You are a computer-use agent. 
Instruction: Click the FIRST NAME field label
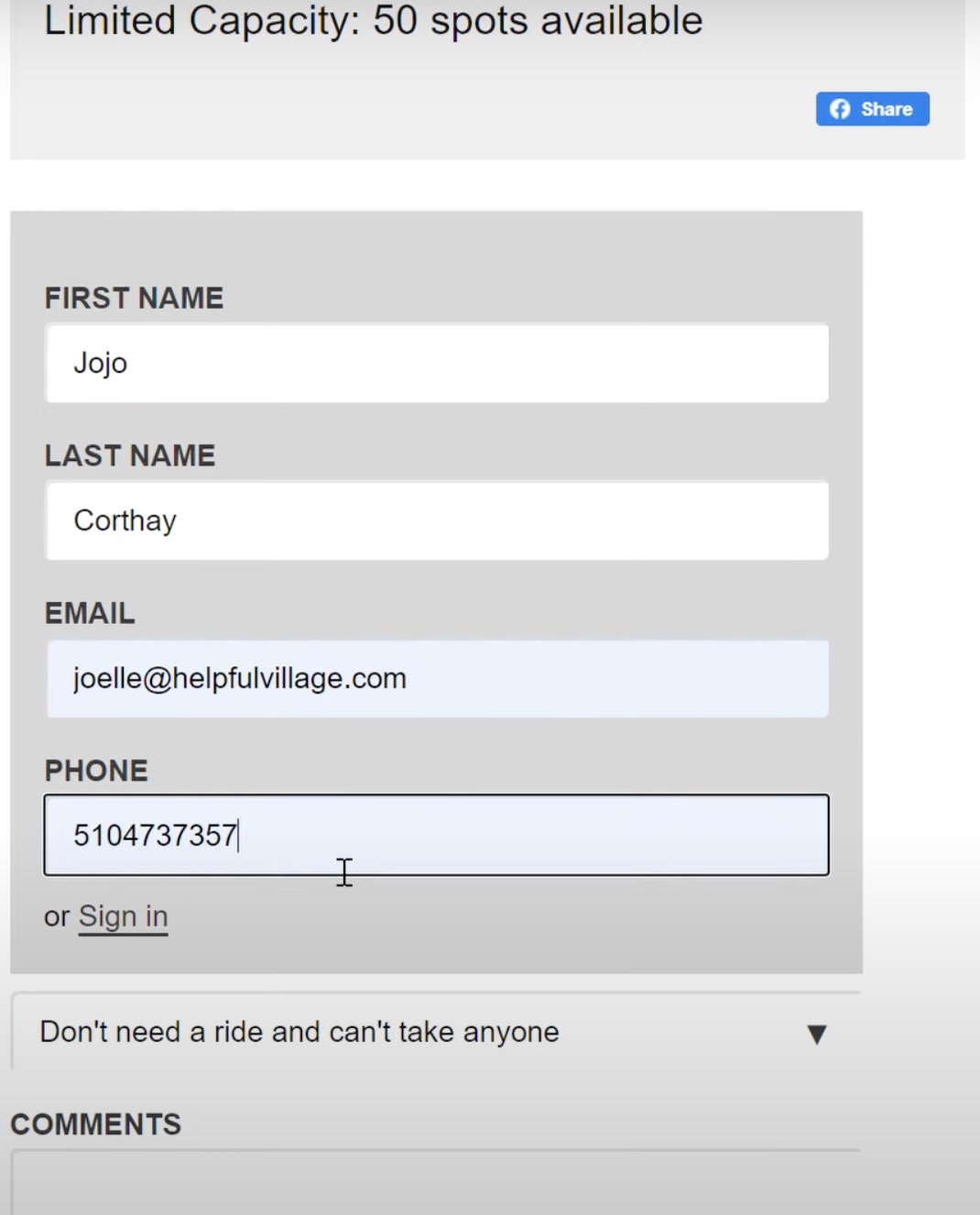[134, 298]
